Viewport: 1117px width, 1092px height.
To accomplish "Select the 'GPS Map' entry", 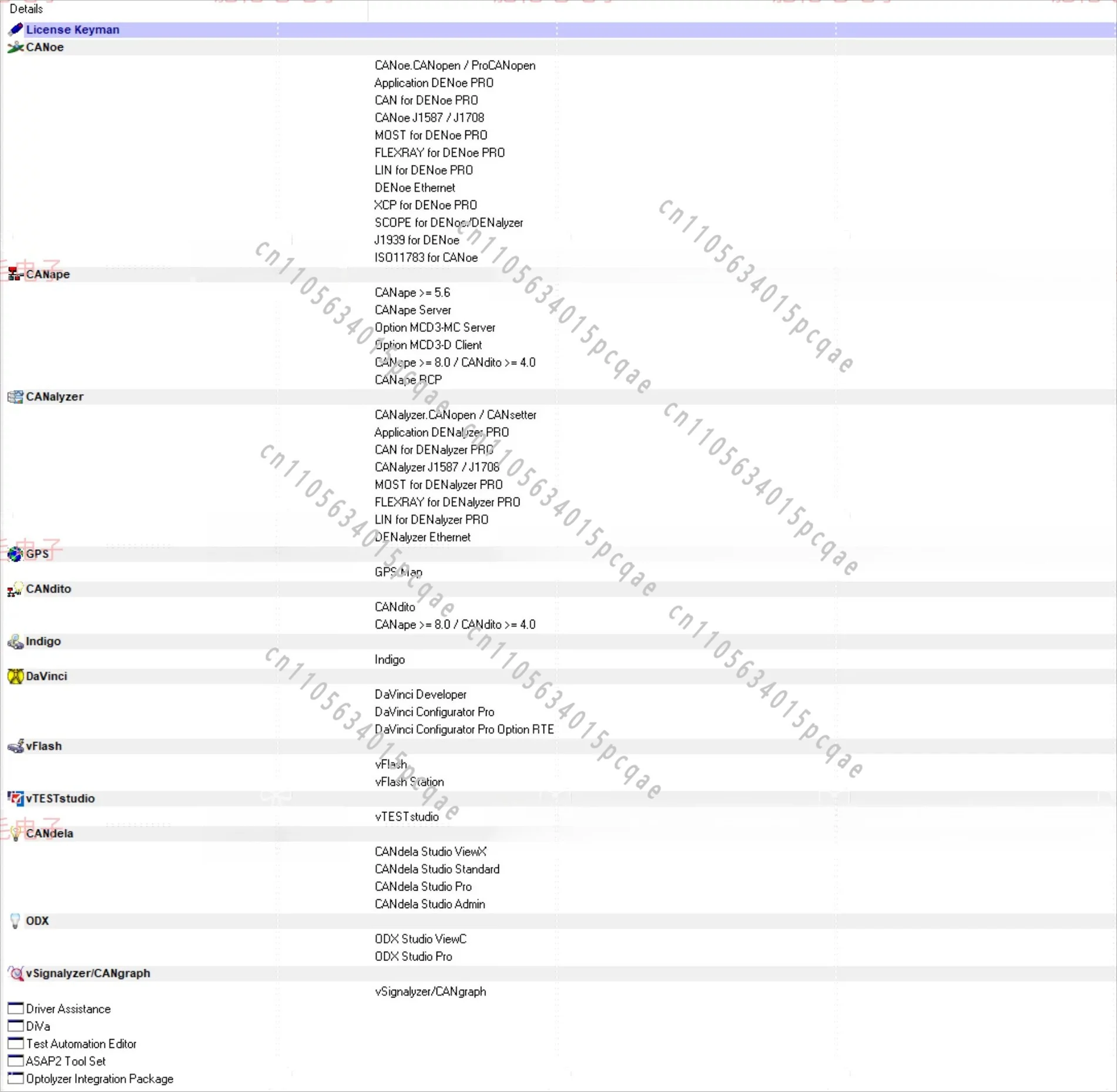I will click(398, 572).
